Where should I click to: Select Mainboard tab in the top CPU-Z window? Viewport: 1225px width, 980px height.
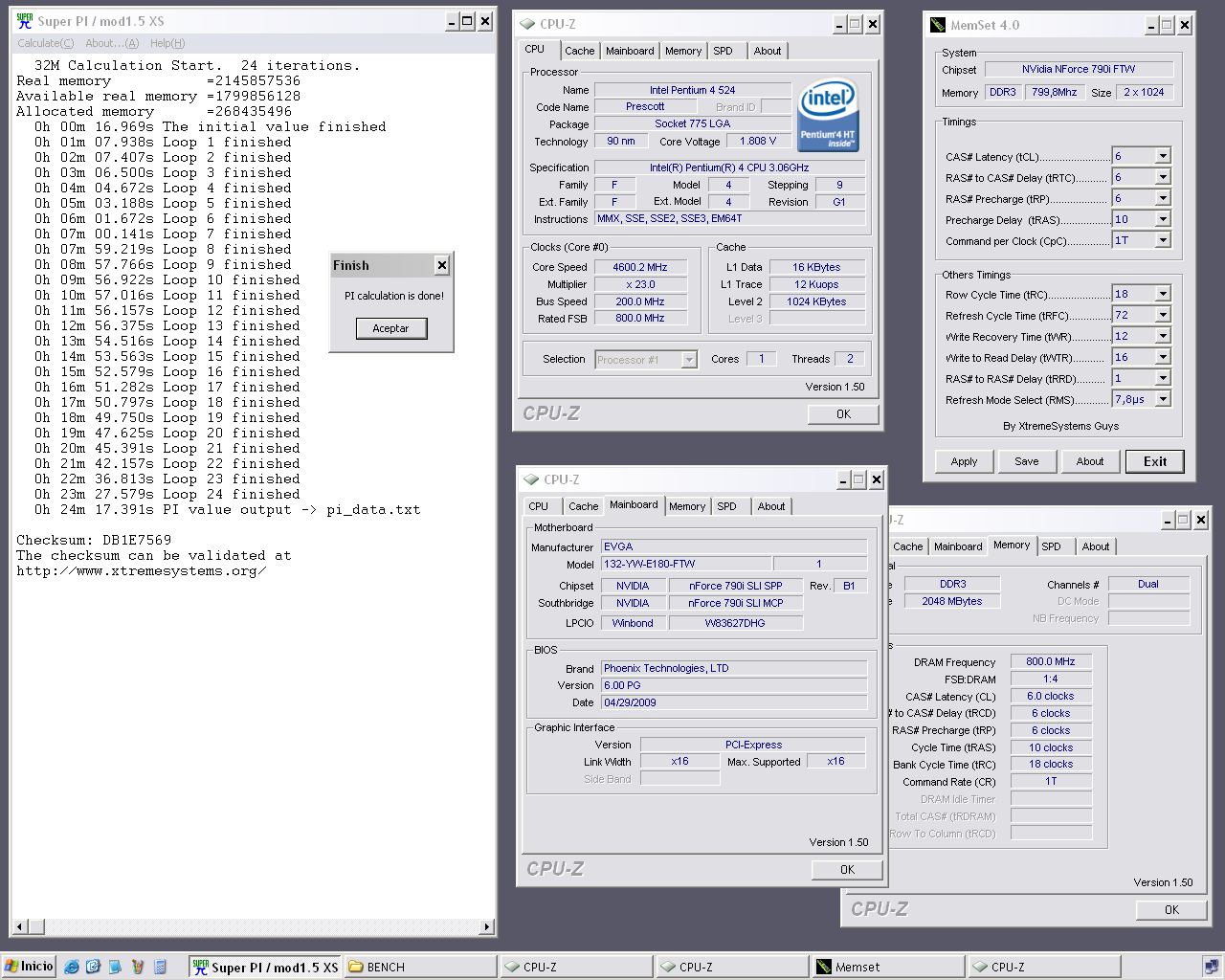pyautogui.click(x=630, y=51)
